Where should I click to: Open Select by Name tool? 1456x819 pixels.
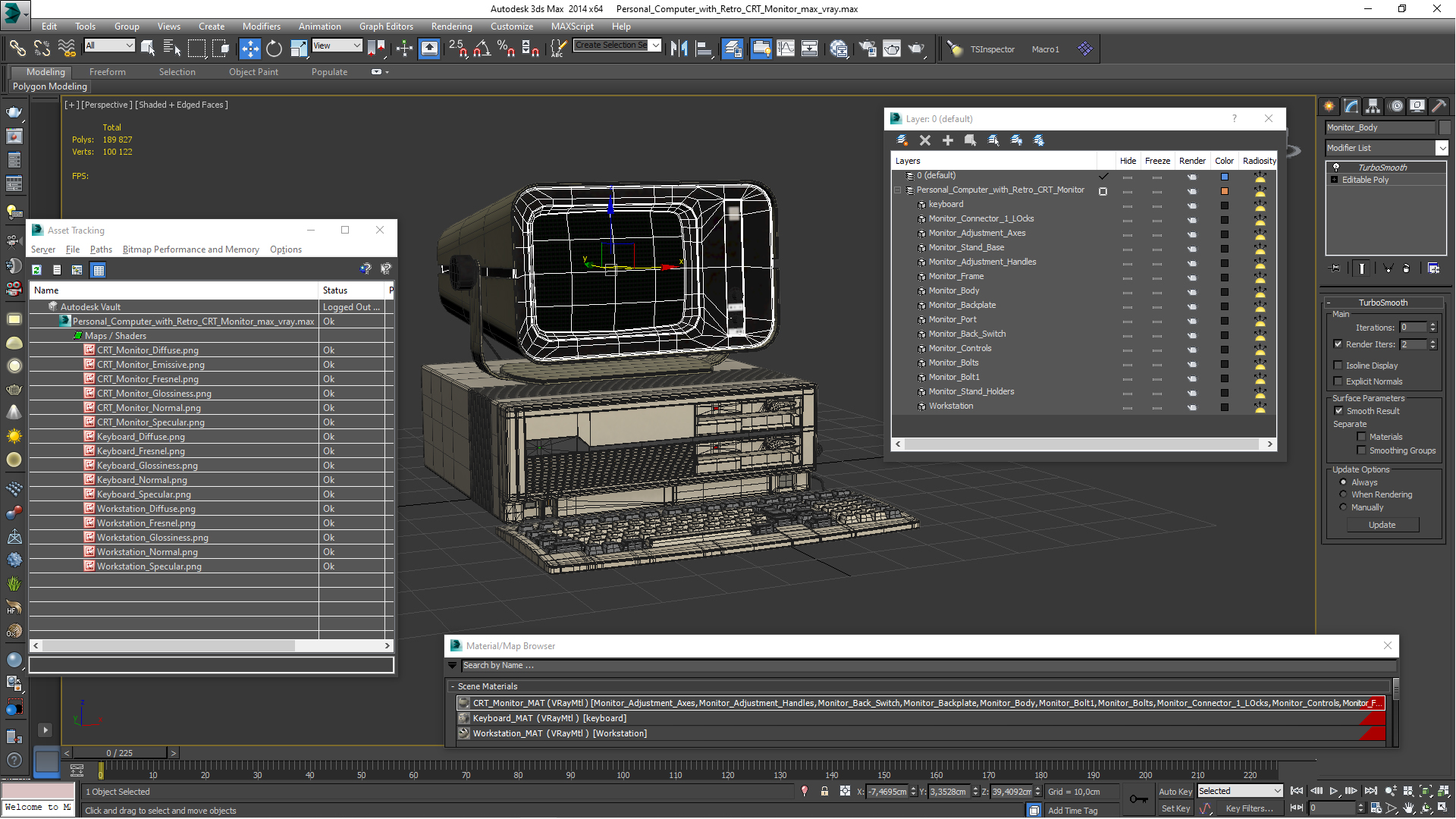coord(172,49)
